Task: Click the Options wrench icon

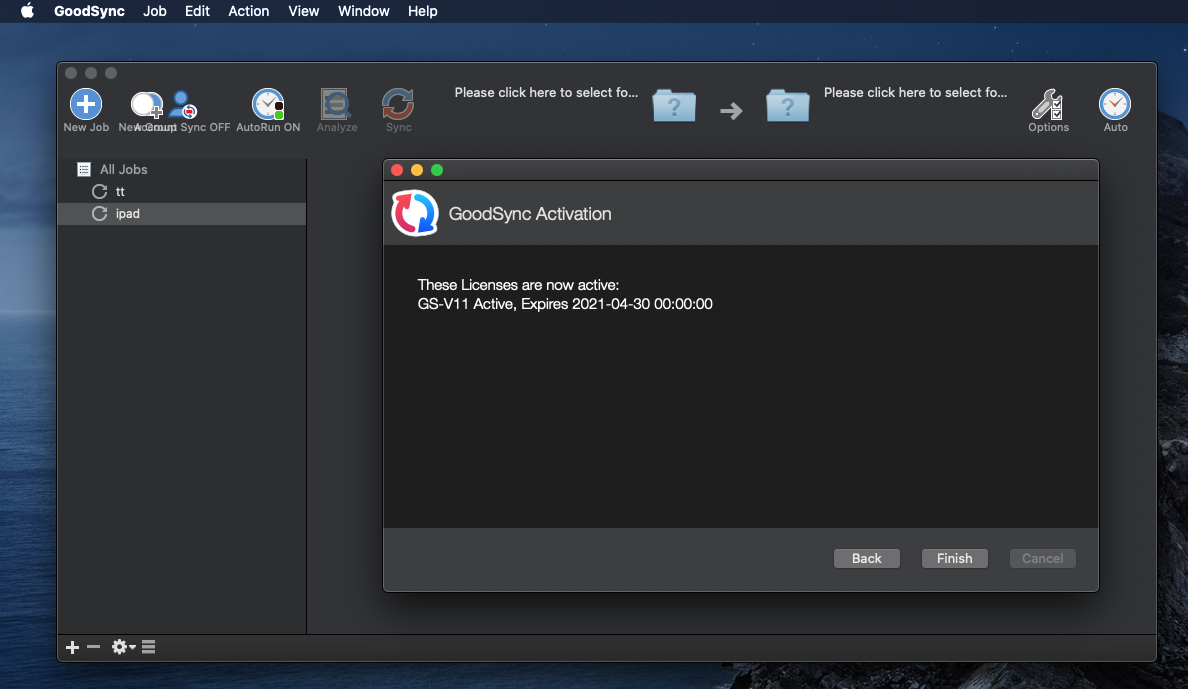Action: [x=1048, y=105]
